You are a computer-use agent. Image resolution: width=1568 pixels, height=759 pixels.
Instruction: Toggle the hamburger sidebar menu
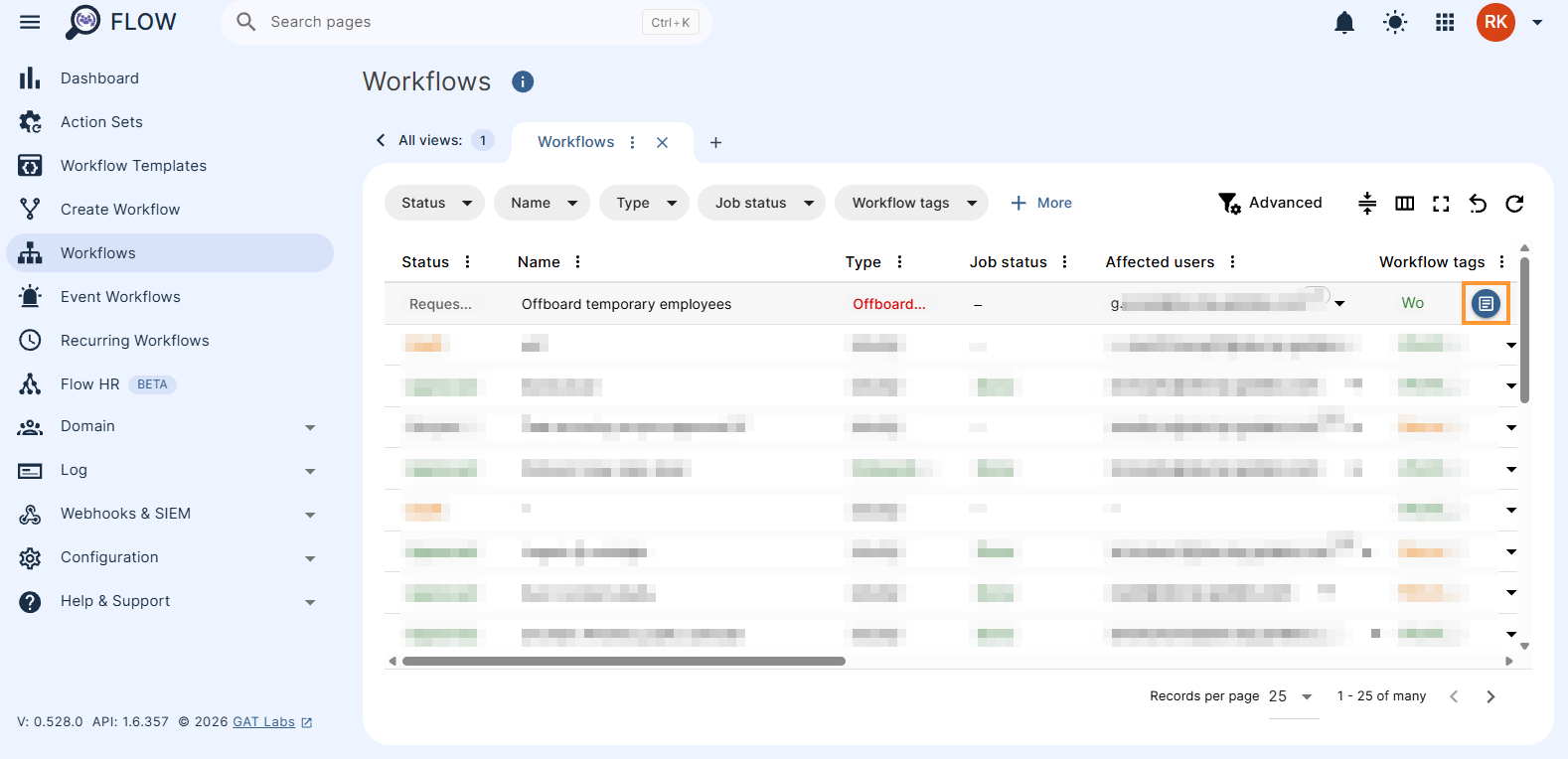click(x=30, y=22)
